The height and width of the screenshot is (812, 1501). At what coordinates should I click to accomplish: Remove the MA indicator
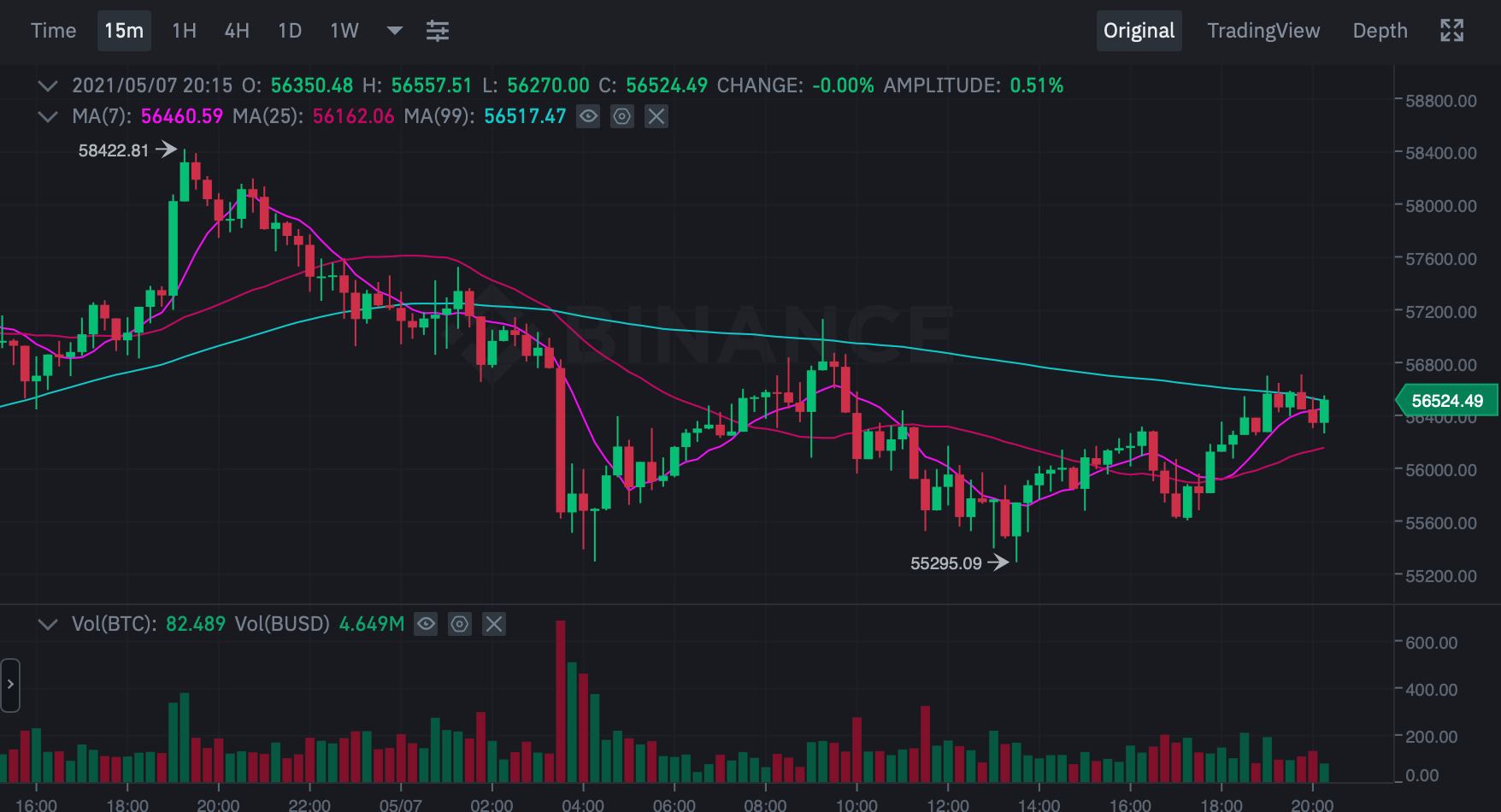(x=656, y=116)
